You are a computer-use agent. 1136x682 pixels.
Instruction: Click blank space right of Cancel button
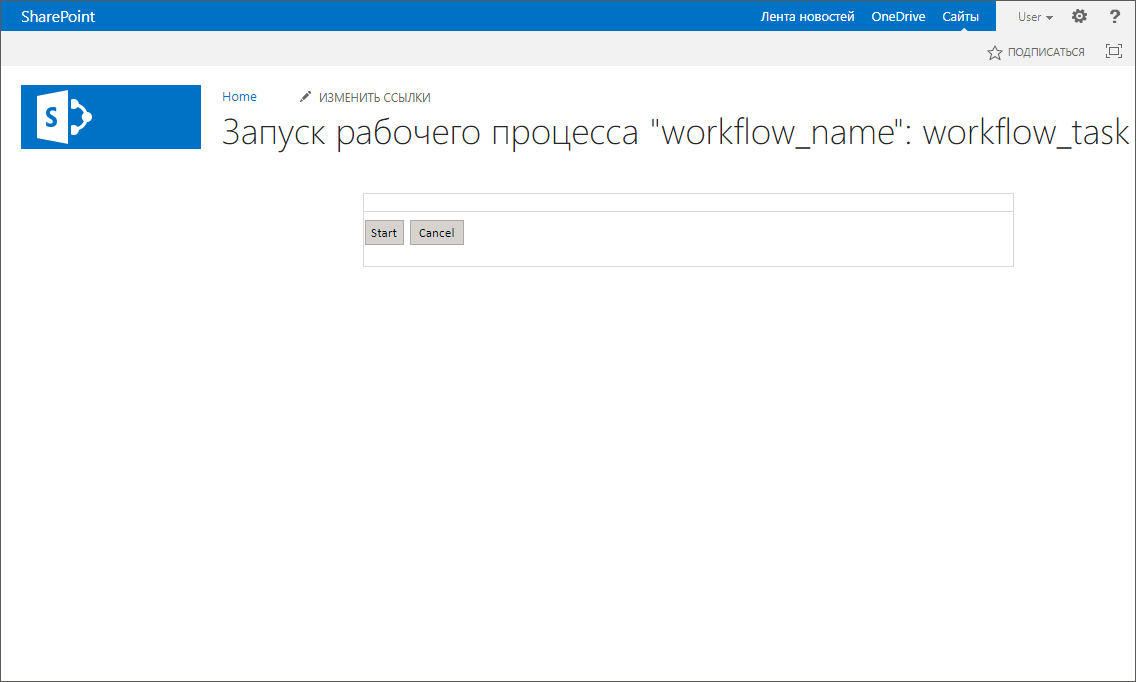738,234
